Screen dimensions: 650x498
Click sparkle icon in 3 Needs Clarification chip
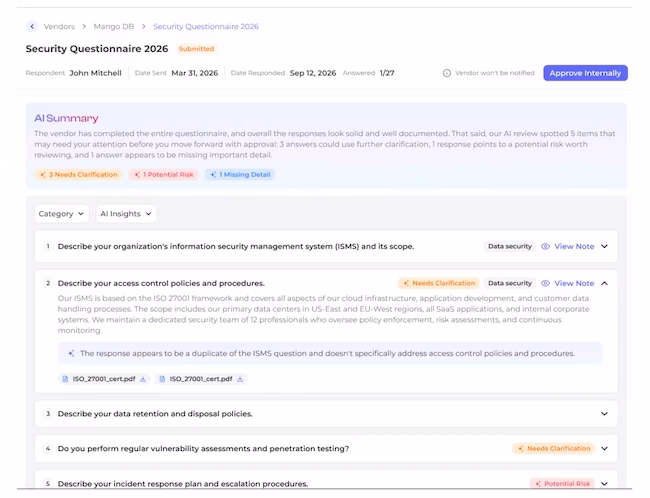pos(43,175)
